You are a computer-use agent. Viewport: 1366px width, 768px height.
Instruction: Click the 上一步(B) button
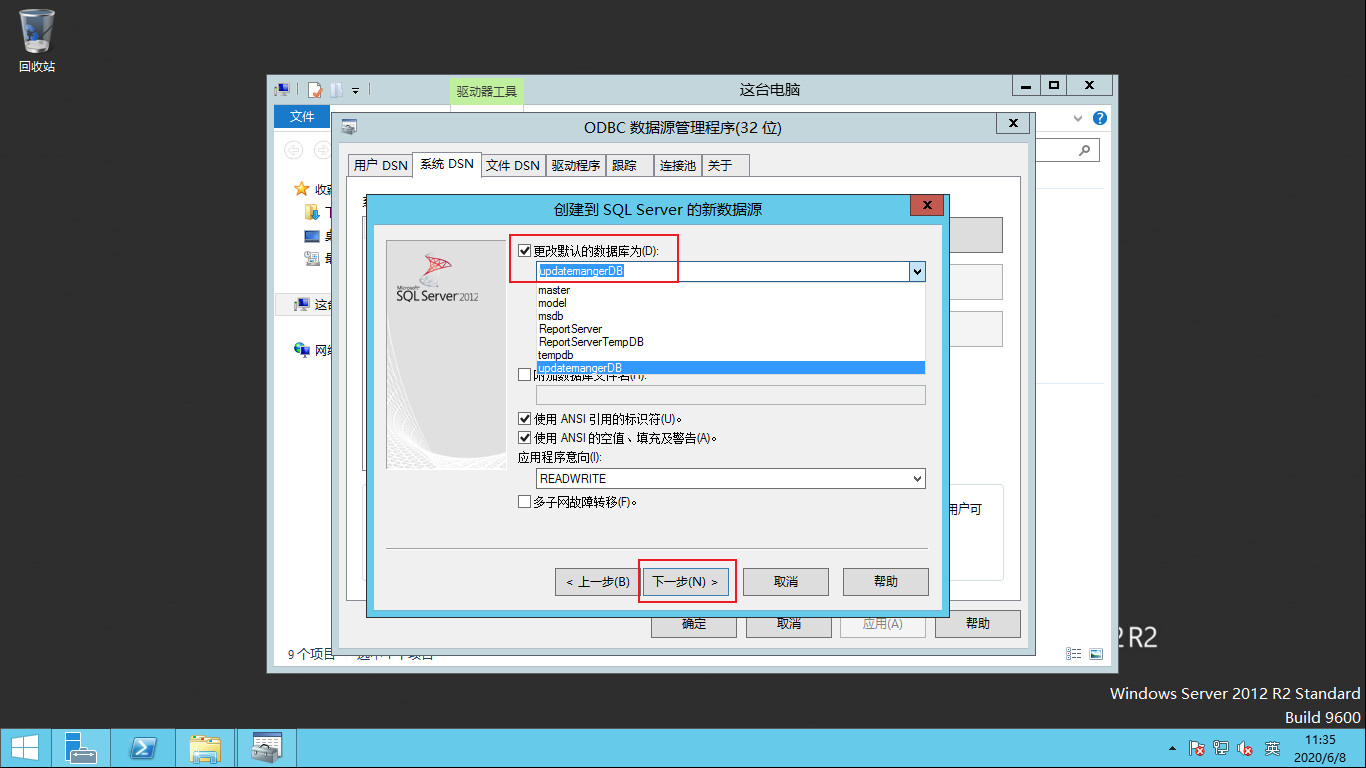(x=597, y=581)
